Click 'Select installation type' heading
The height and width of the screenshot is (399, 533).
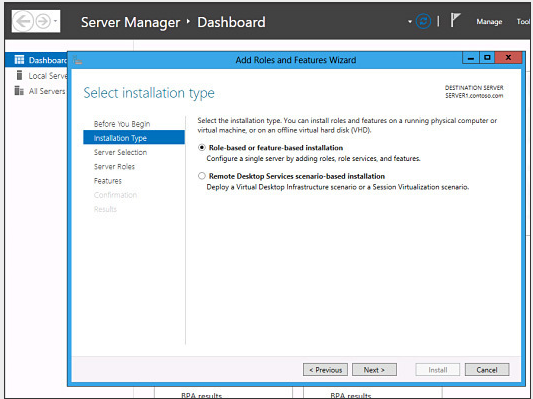tap(149, 93)
